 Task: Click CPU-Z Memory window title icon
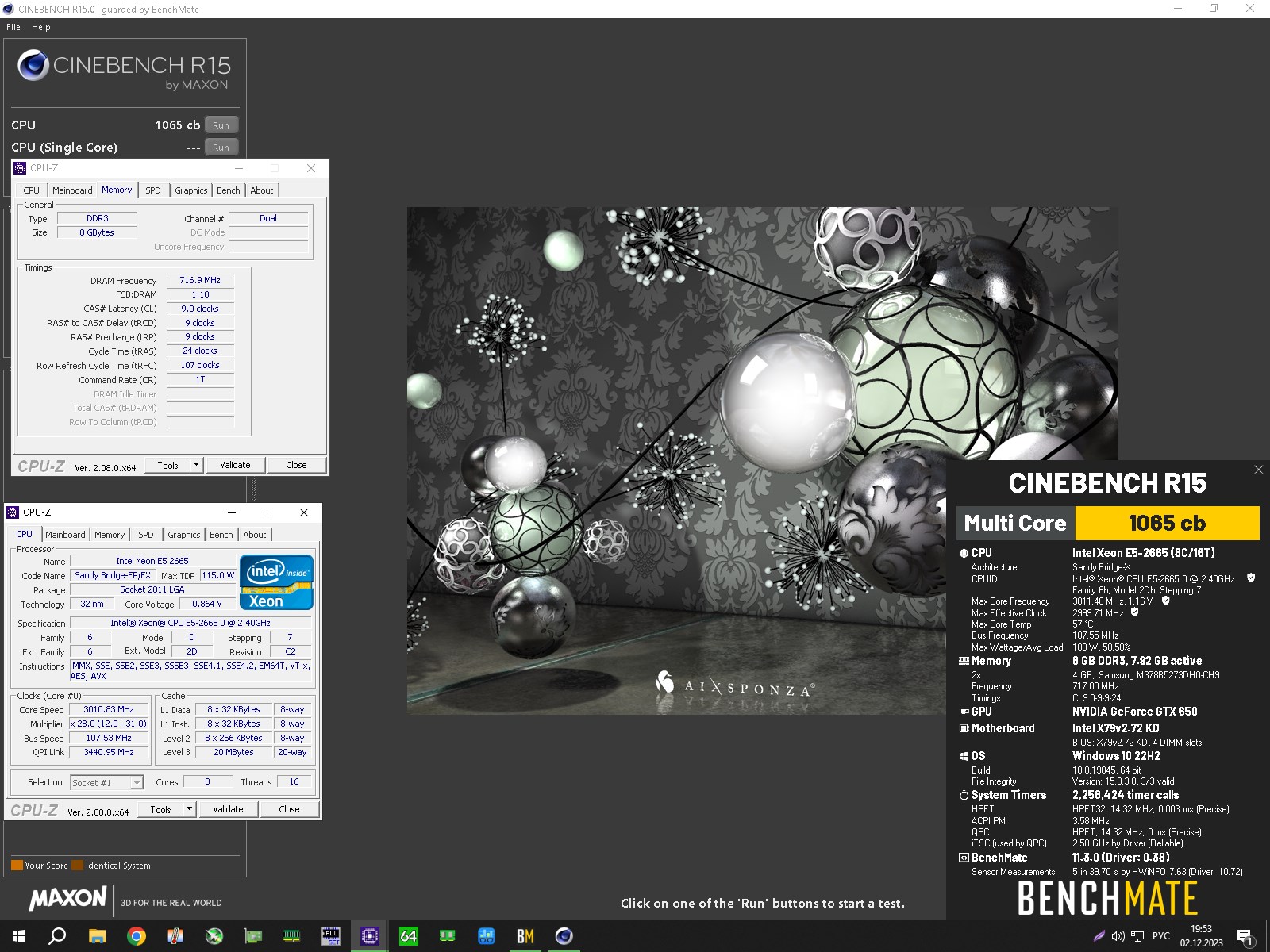21,168
